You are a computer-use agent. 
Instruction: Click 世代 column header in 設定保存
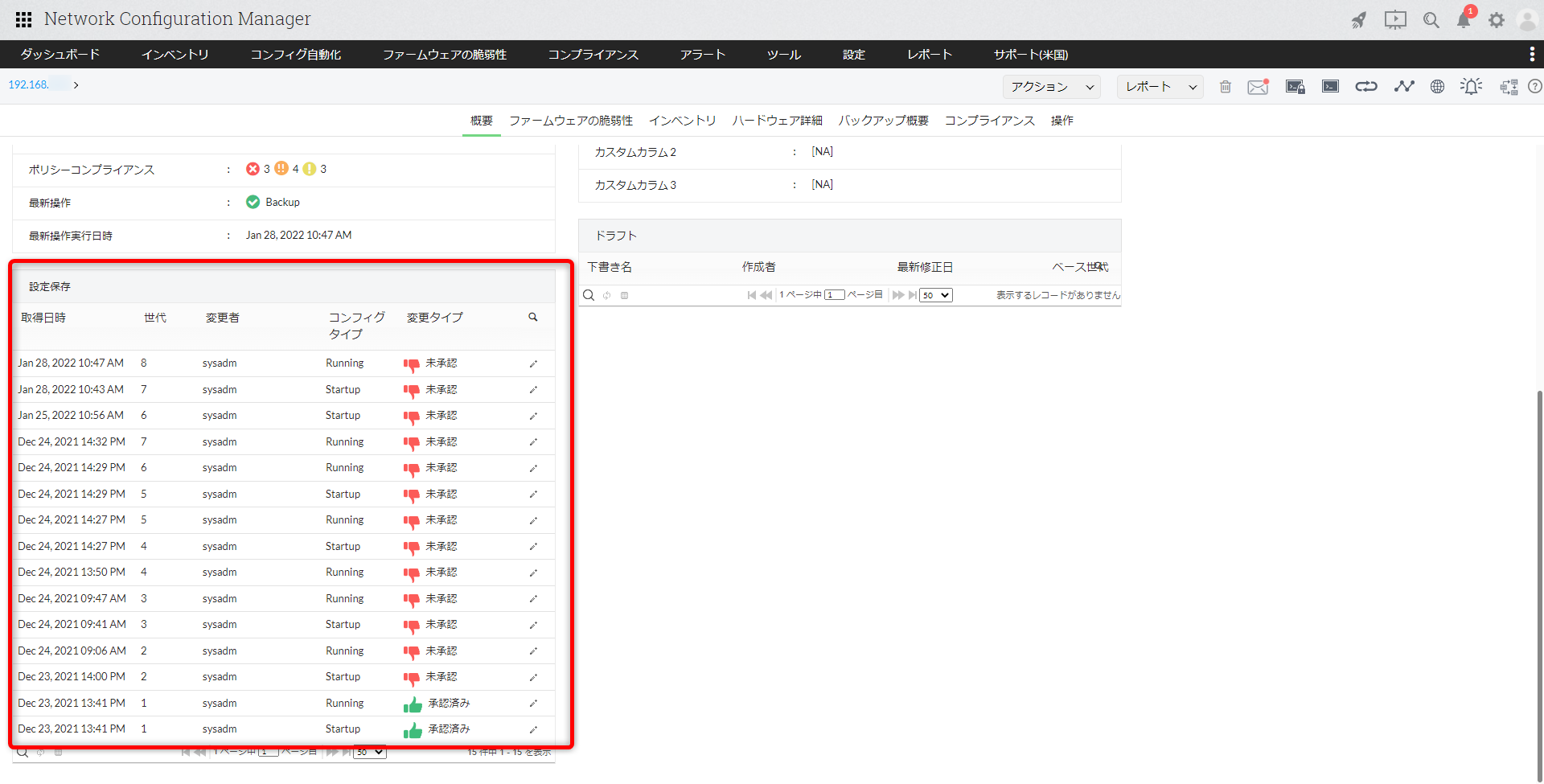[155, 318]
